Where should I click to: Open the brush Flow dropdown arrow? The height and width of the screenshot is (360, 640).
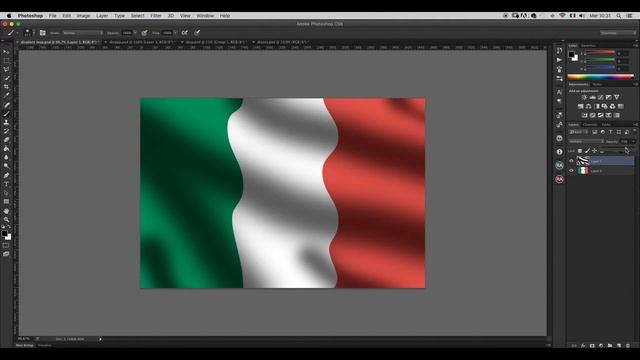point(175,33)
